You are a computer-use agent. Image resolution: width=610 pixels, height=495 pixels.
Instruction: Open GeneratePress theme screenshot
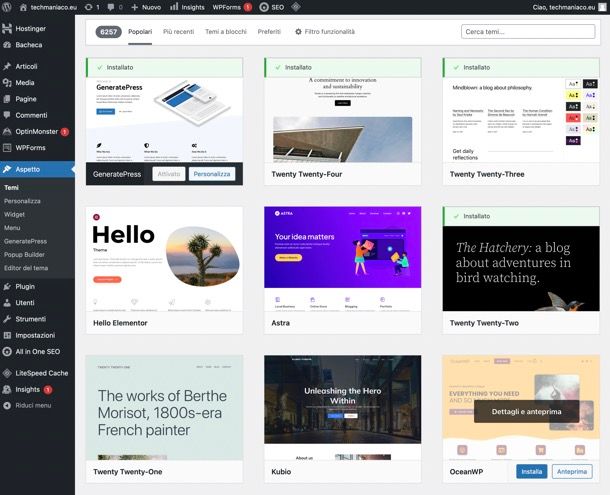click(x=164, y=120)
